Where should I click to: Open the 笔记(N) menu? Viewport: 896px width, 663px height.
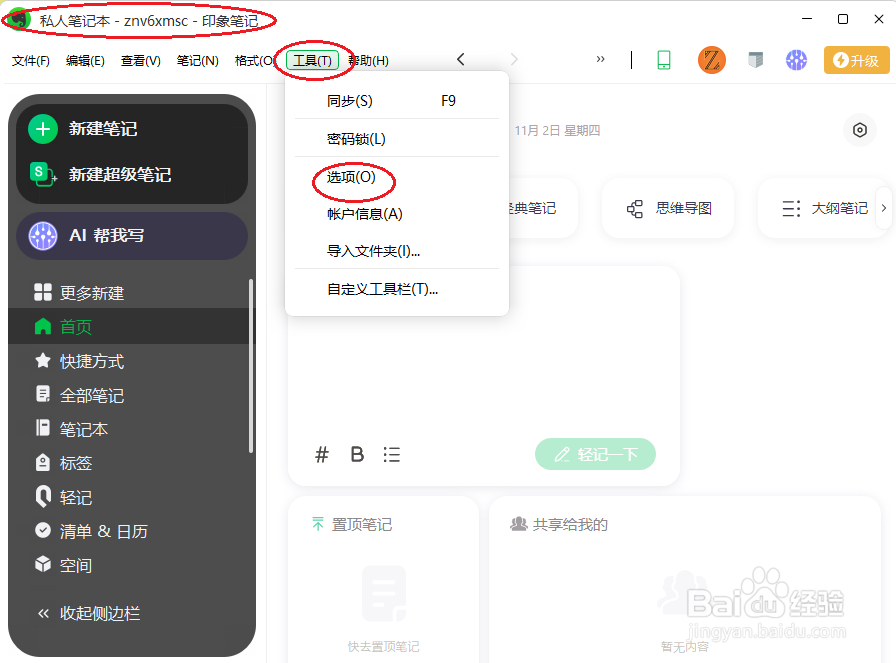[197, 61]
